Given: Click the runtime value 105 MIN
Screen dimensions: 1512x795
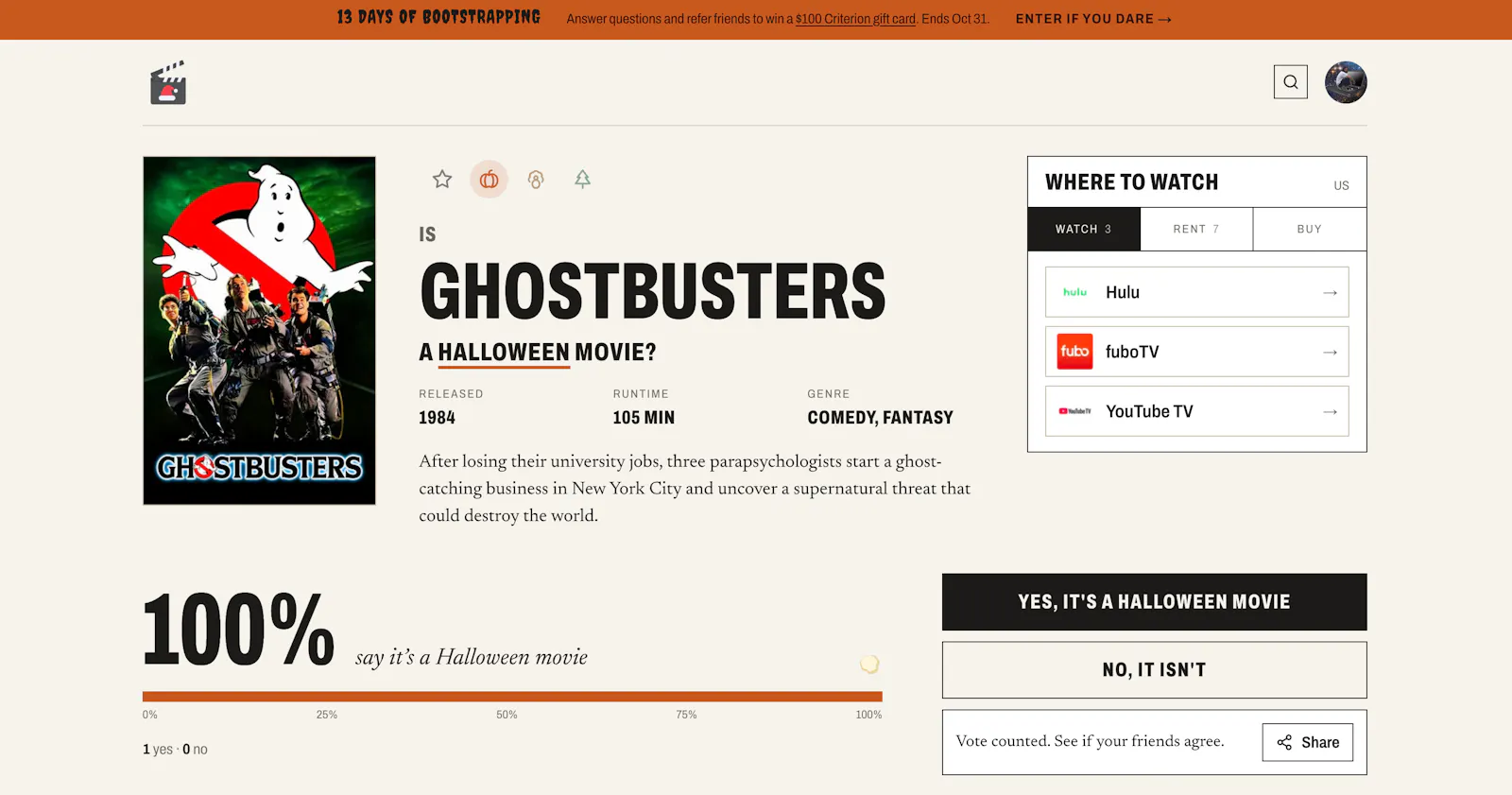Looking at the screenshot, I should (x=644, y=418).
